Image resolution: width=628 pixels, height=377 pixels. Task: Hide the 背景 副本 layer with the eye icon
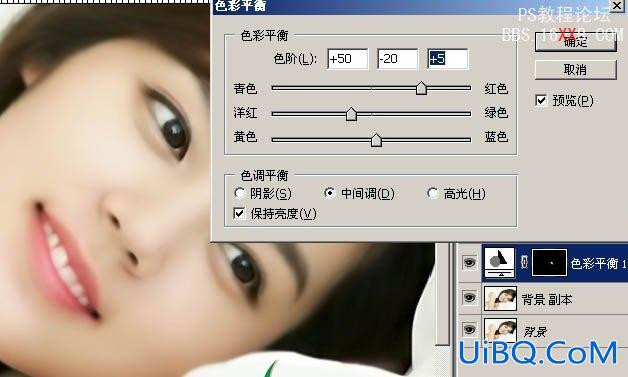coord(469,298)
